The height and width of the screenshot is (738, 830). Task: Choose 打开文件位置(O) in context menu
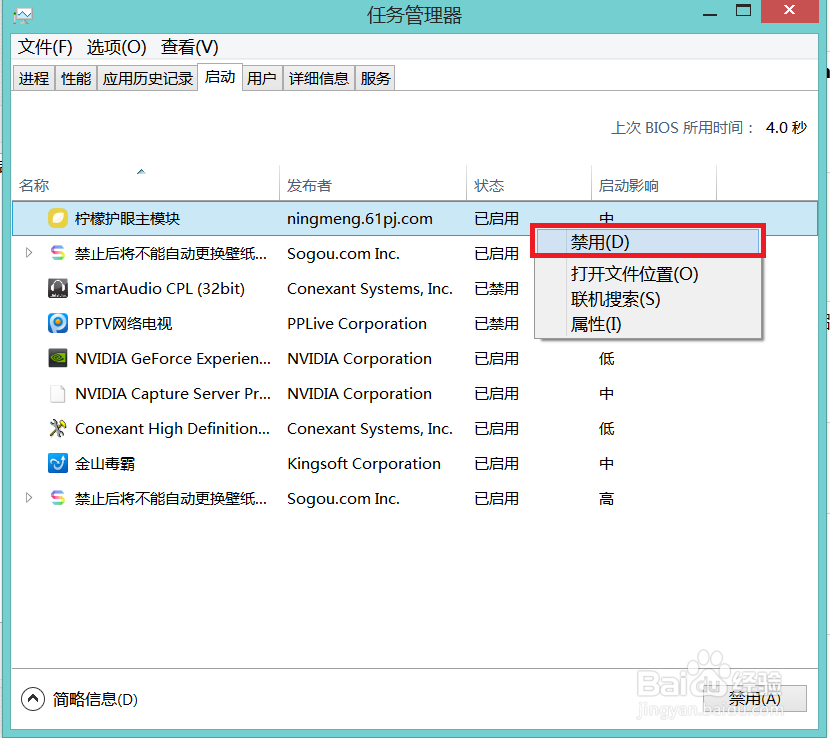click(648, 274)
